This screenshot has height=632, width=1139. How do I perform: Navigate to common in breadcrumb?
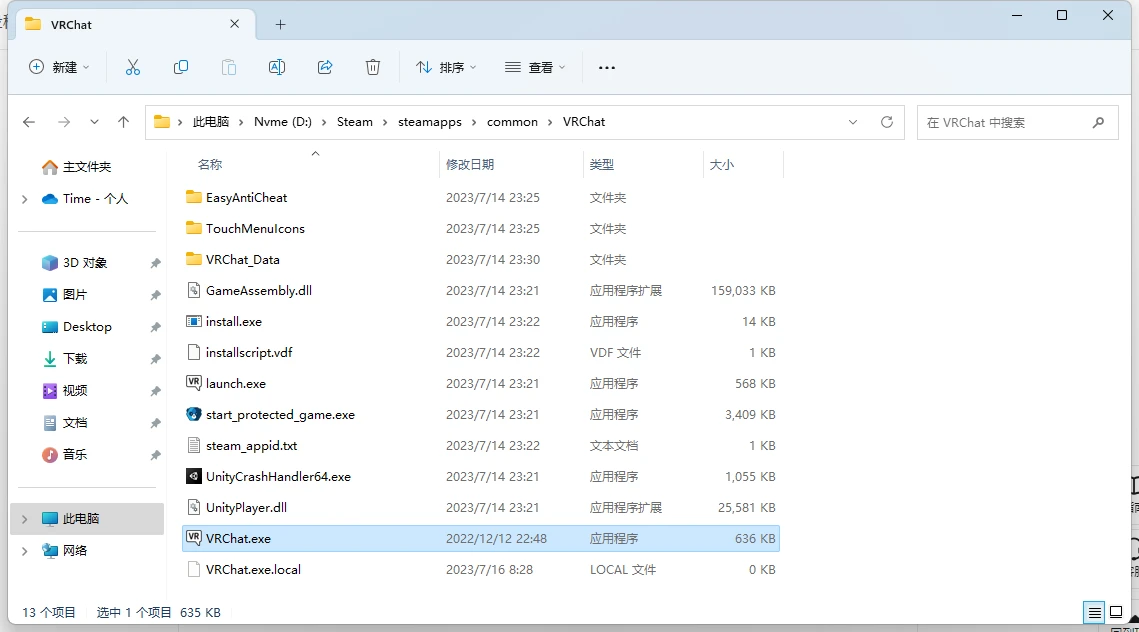coord(512,122)
